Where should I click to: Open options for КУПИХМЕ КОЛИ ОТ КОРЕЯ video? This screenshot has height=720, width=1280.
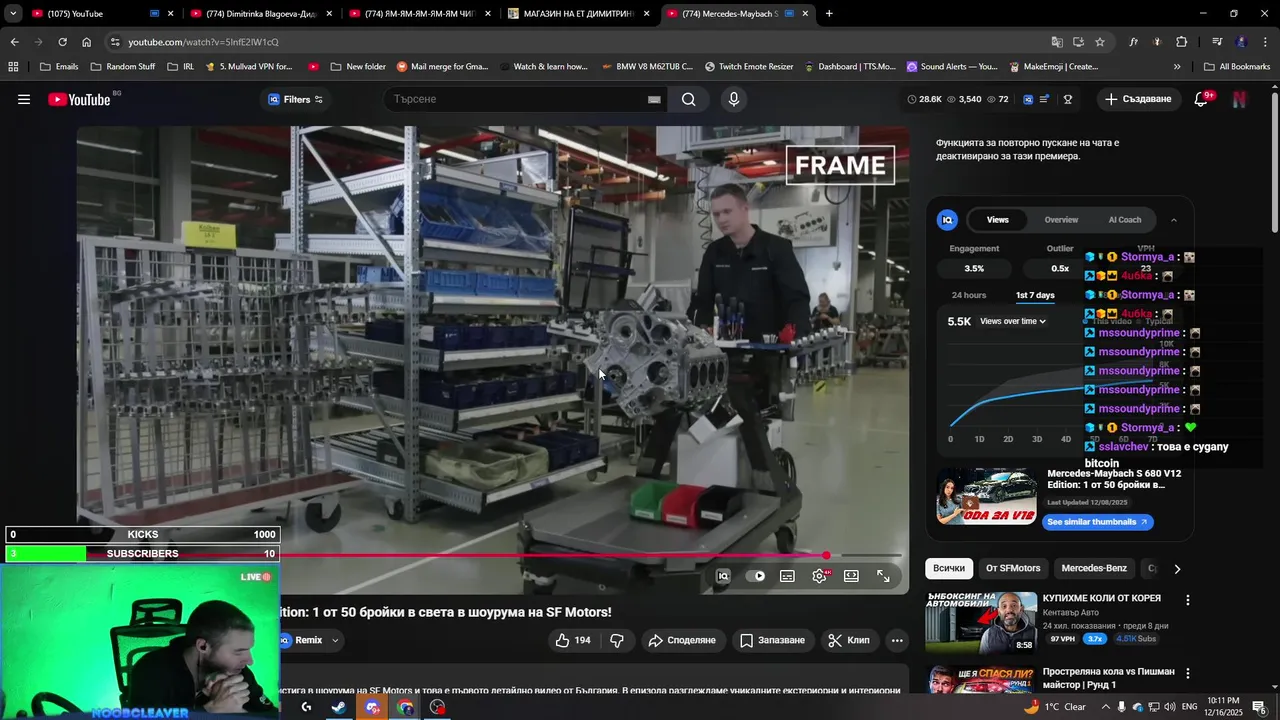[x=1188, y=600]
